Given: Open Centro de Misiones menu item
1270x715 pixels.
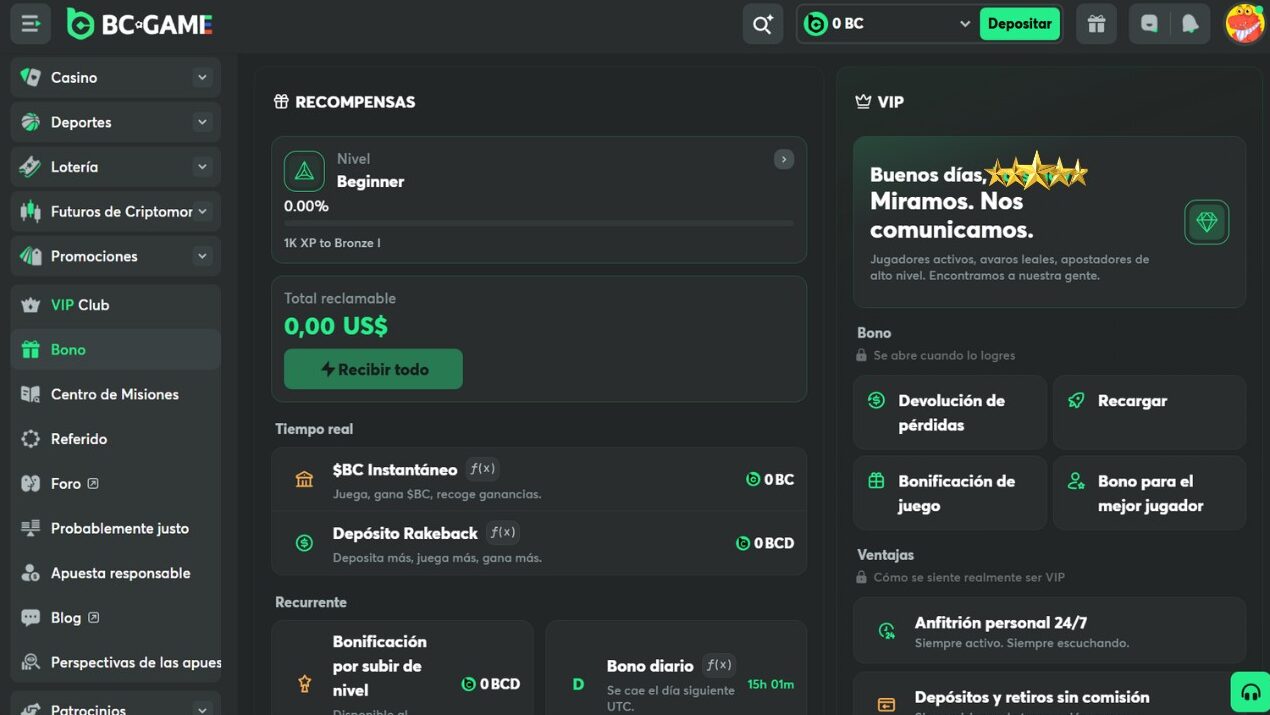Looking at the screenshot, I should pos(116,394).
